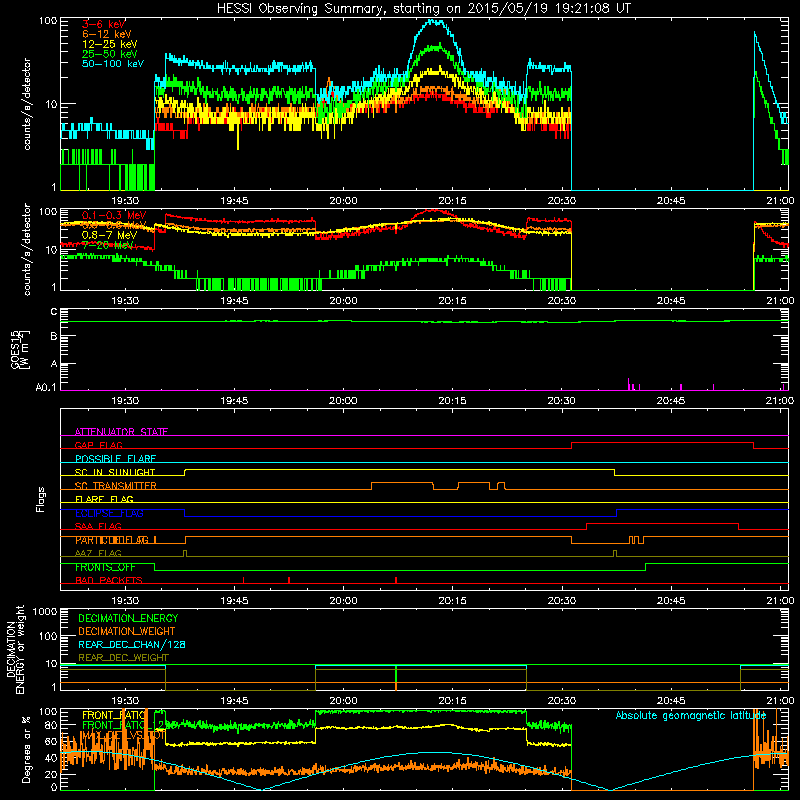The image size is (800, 800).
Task: Select the GAP_FLAG label
Action: coord(98,445)
